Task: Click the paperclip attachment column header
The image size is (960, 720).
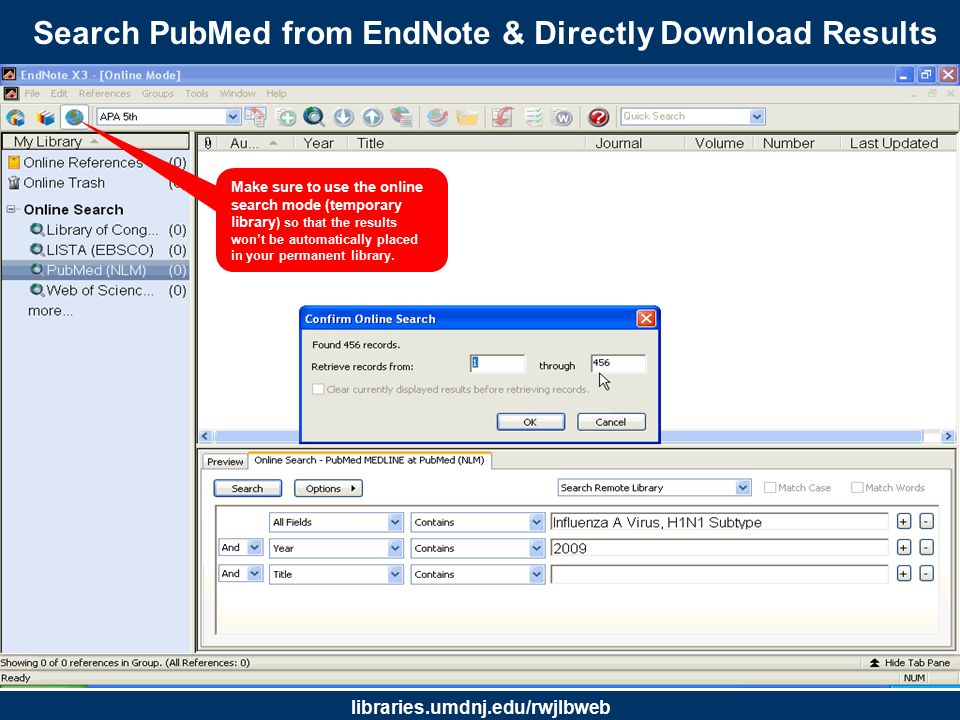Action: coord(208,143)
